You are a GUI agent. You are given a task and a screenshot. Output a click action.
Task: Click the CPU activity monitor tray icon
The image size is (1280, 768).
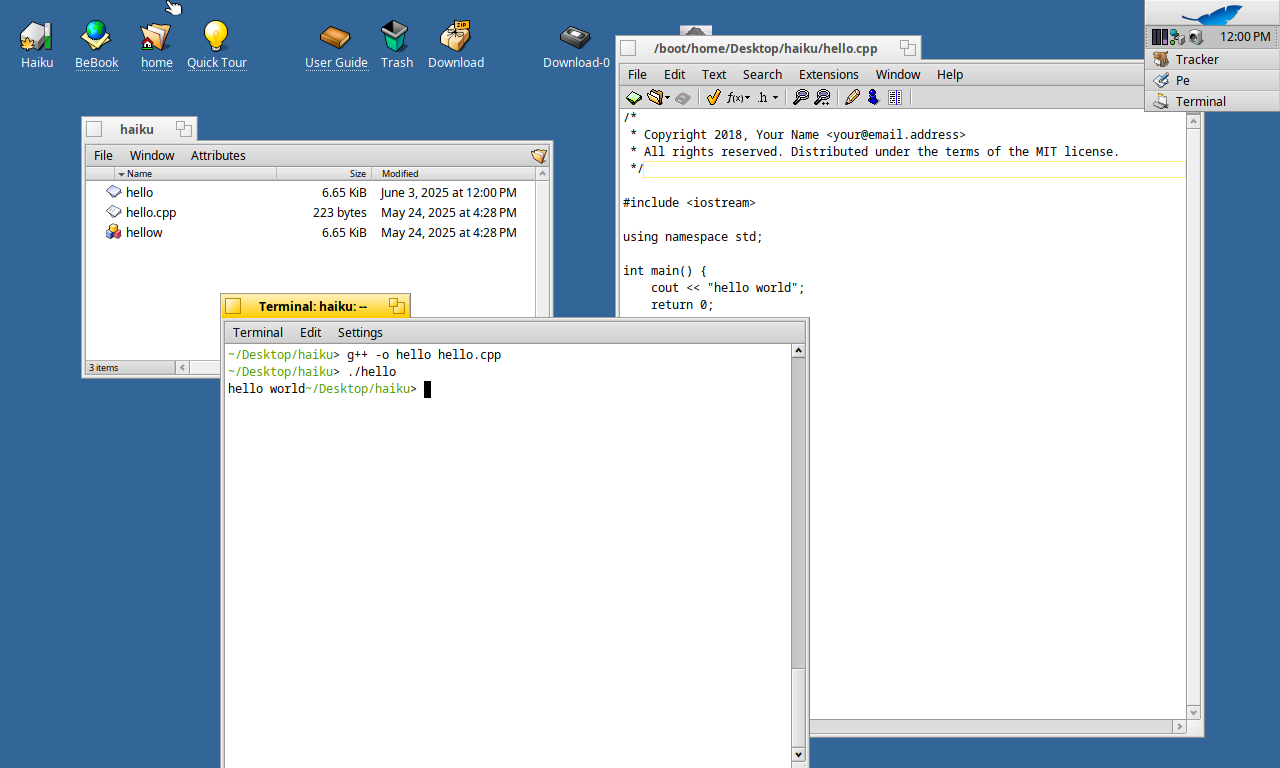[1159, 37]
